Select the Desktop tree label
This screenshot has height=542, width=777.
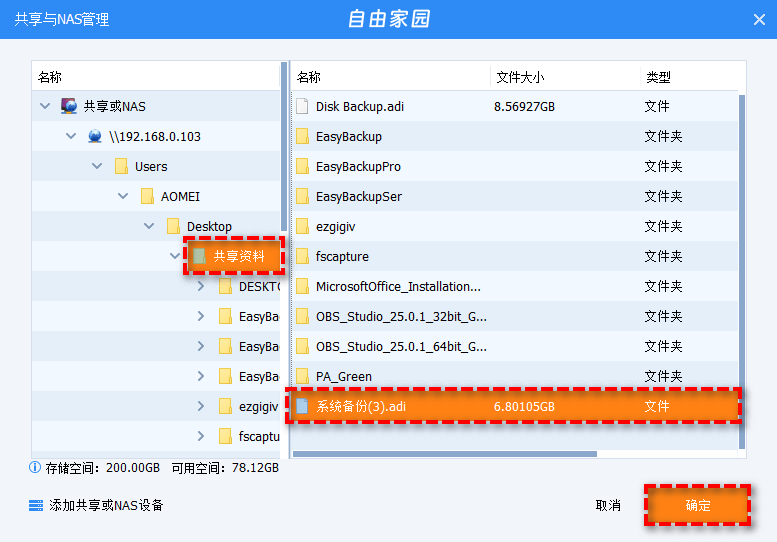(x=209, y=226)
